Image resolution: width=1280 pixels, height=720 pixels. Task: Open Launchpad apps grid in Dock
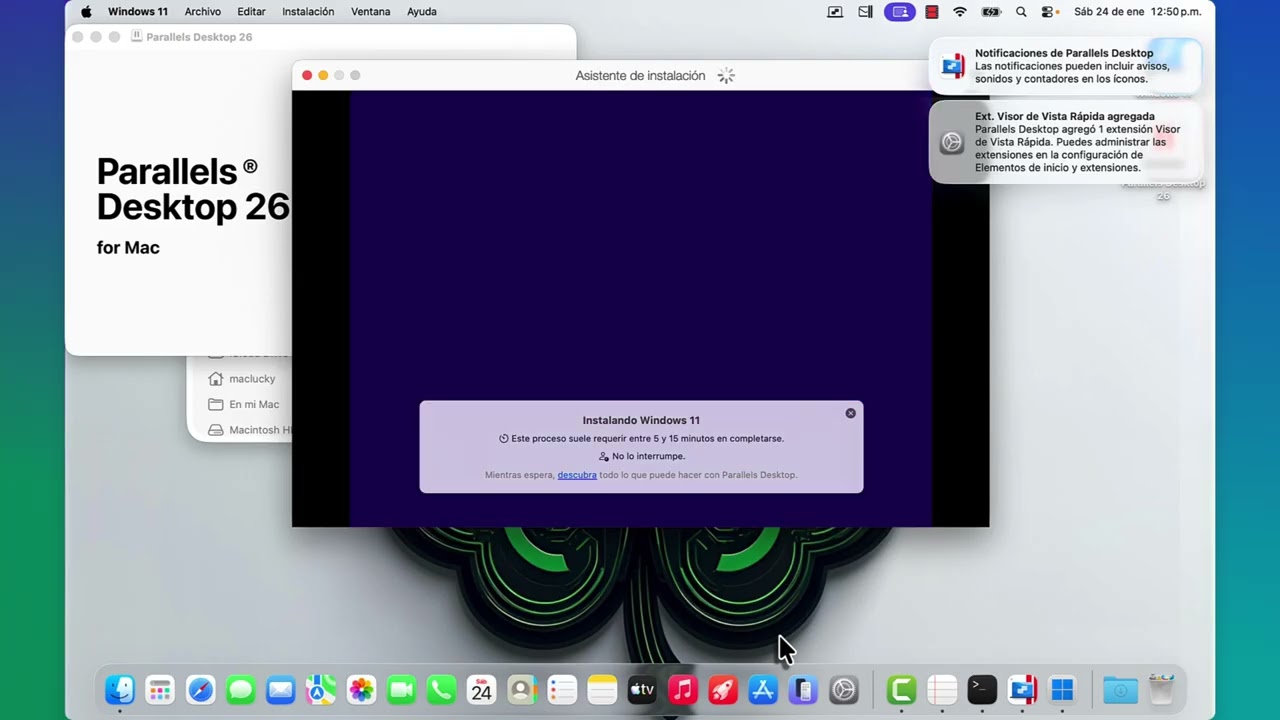[x=160, y=690]
